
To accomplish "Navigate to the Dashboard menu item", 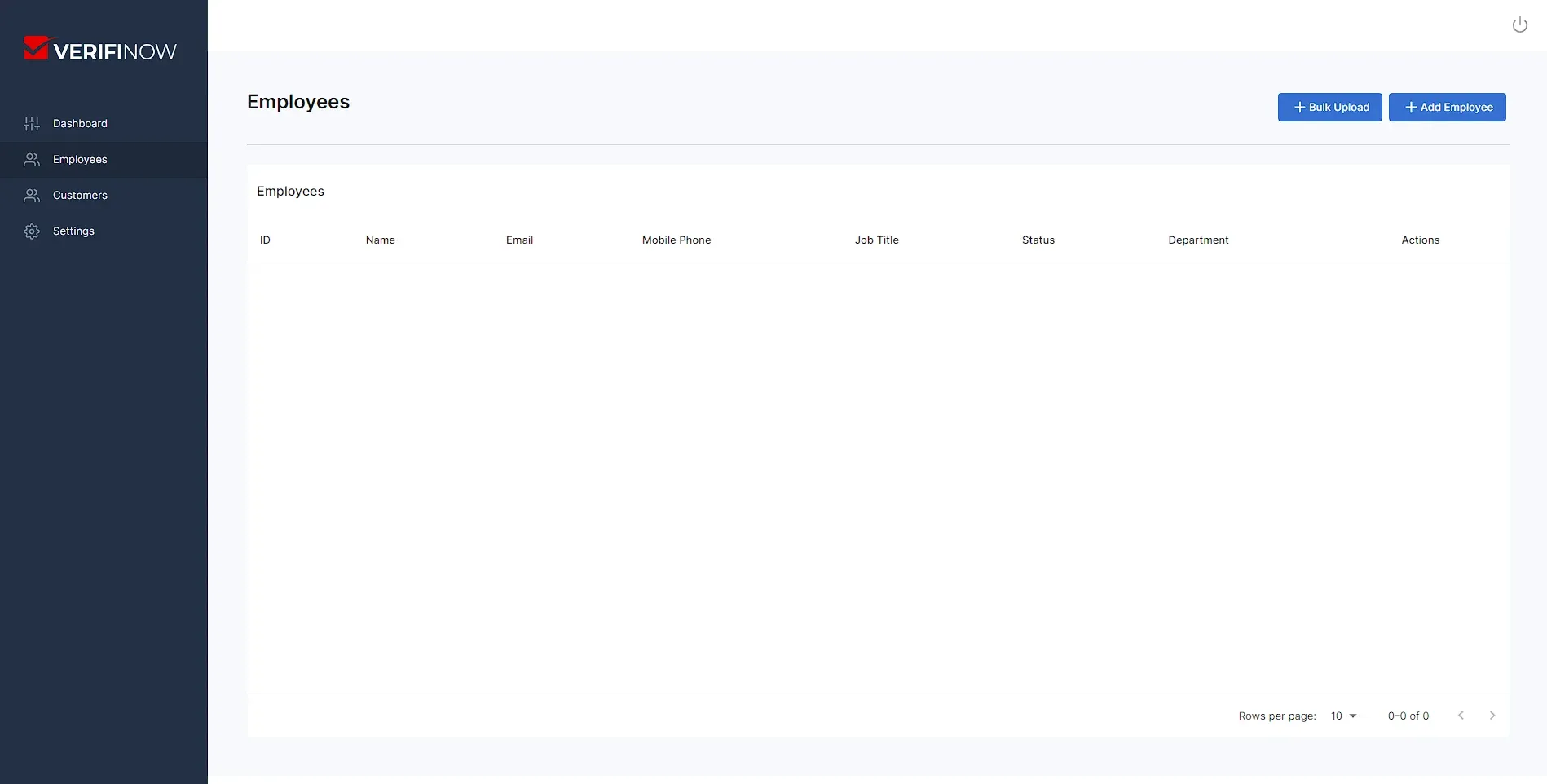I will click(80, 124).
